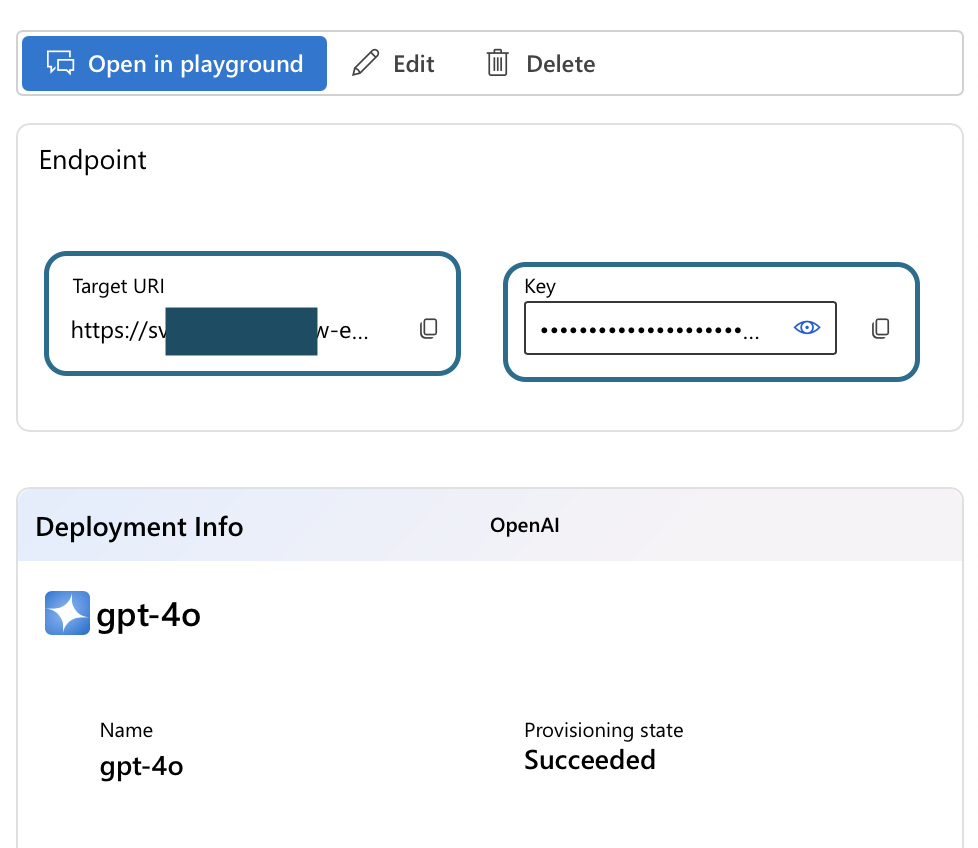Click the Provisioning state label
The image size is (978, 848).
603,730
